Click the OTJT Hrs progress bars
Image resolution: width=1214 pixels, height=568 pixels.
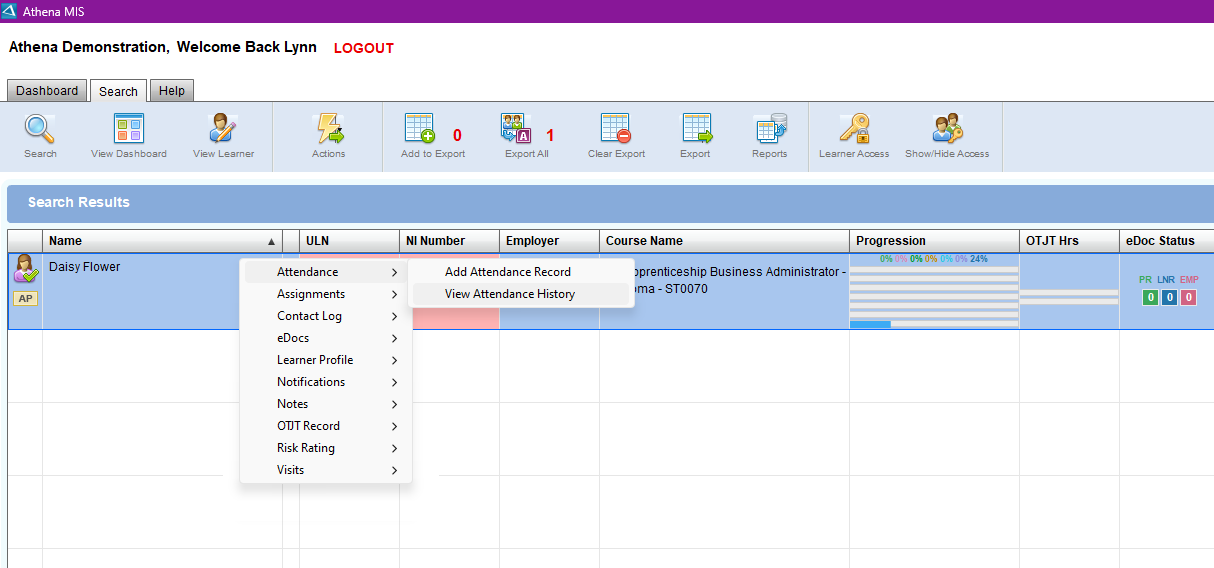[x=1069, y=296]
